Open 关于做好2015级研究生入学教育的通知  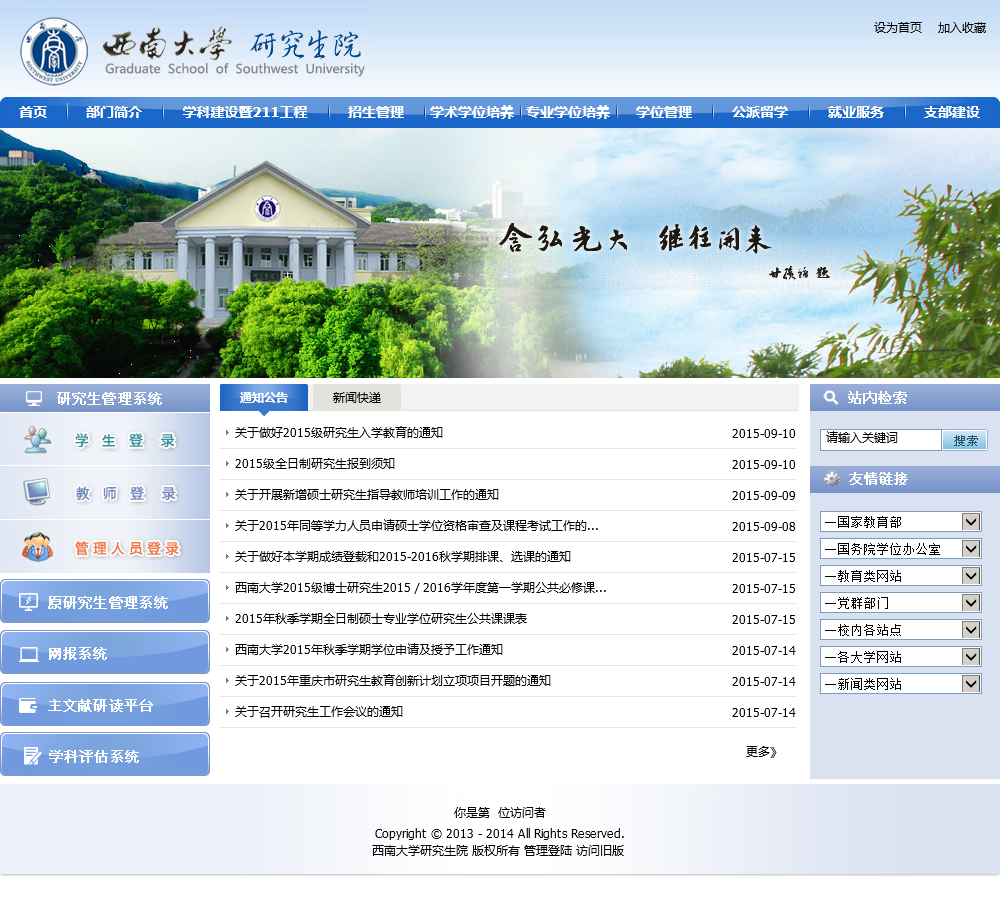tap(339, 432)
